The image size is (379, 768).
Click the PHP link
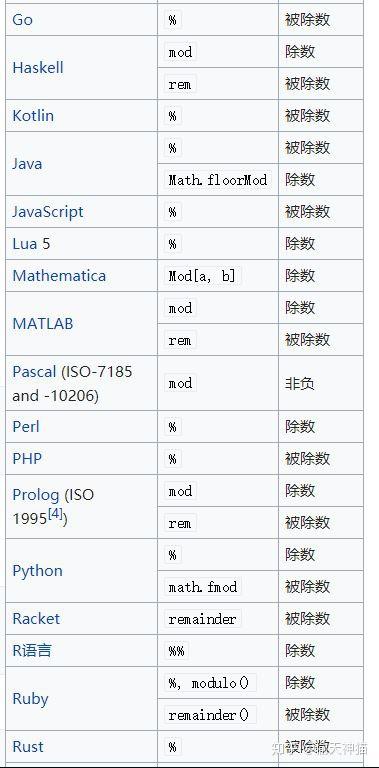point(27,458)
